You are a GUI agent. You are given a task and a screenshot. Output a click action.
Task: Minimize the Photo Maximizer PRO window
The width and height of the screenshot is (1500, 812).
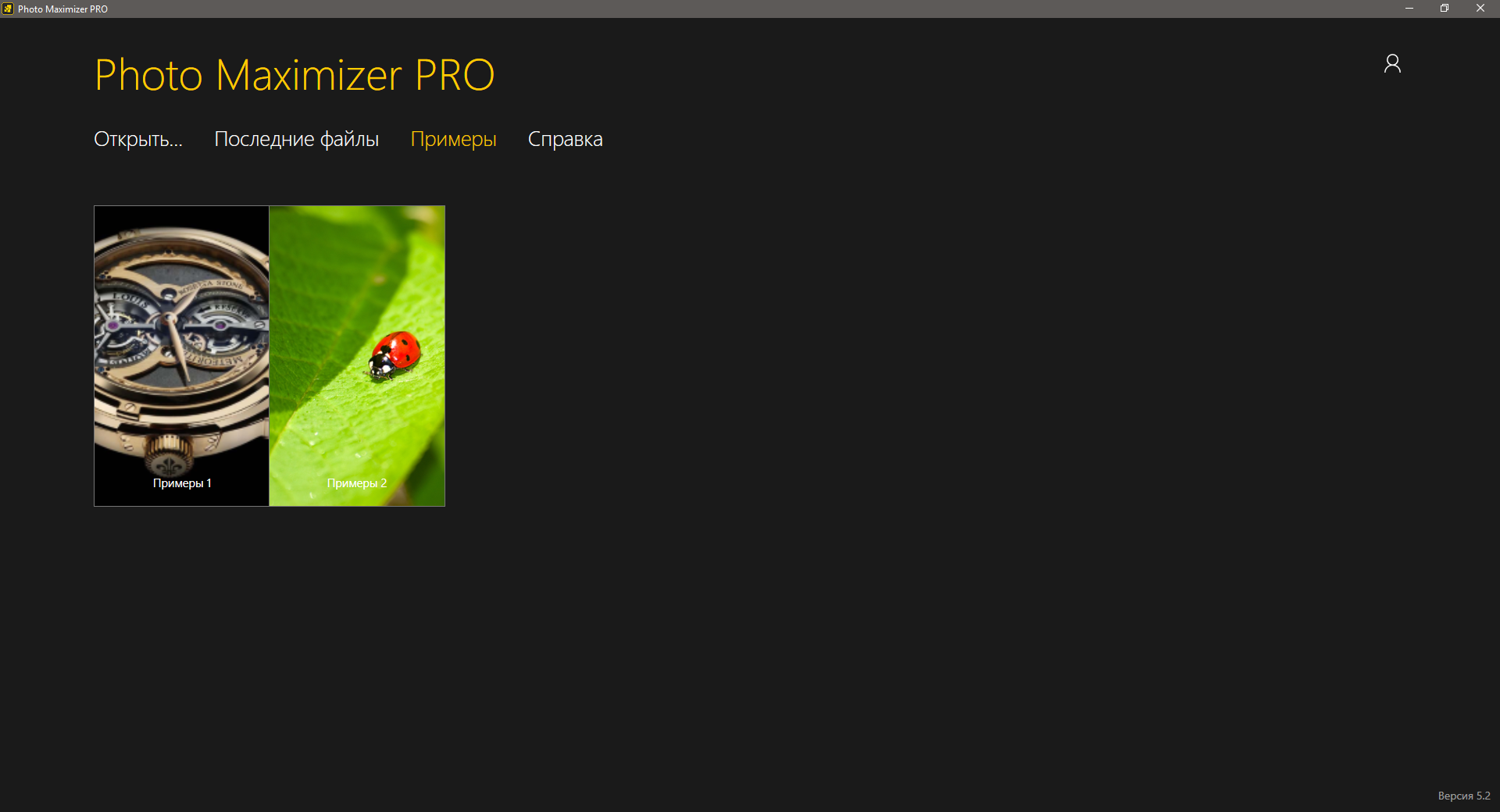pyautogui.click(x=1409, y=9)
